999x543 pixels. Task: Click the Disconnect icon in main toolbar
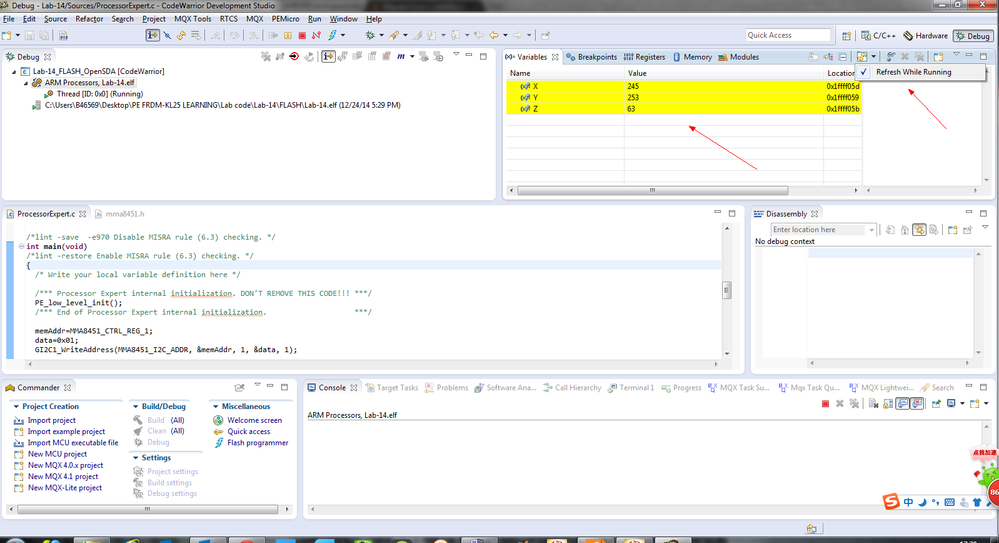[x=315, y=36]
